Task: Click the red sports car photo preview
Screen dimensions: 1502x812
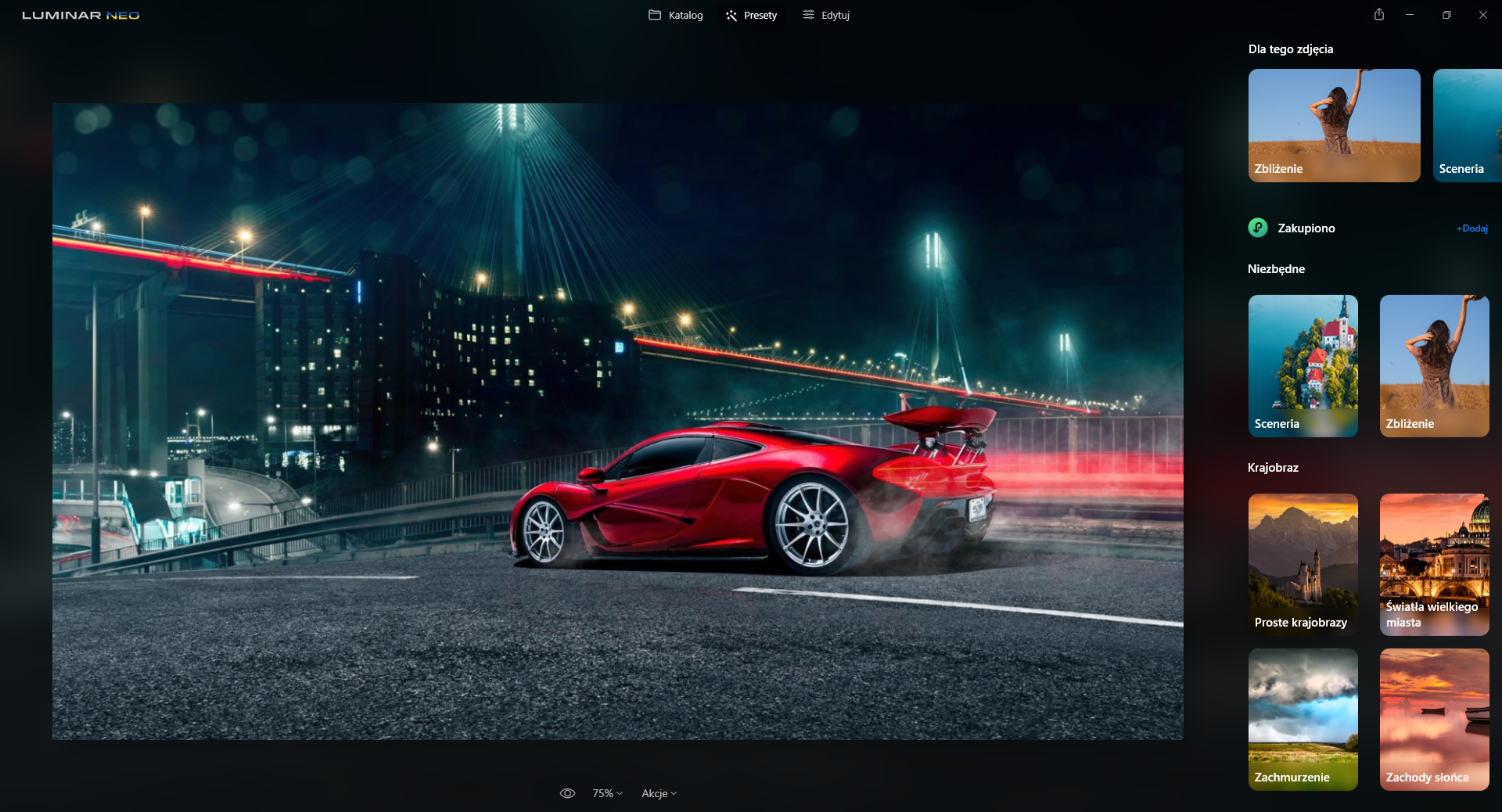Action: [x=618, y=422]
